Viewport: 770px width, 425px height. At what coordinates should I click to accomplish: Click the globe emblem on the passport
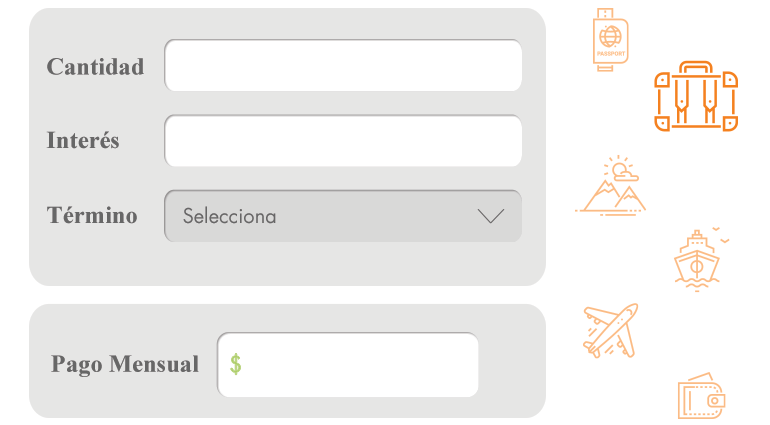tap(610, 38)
